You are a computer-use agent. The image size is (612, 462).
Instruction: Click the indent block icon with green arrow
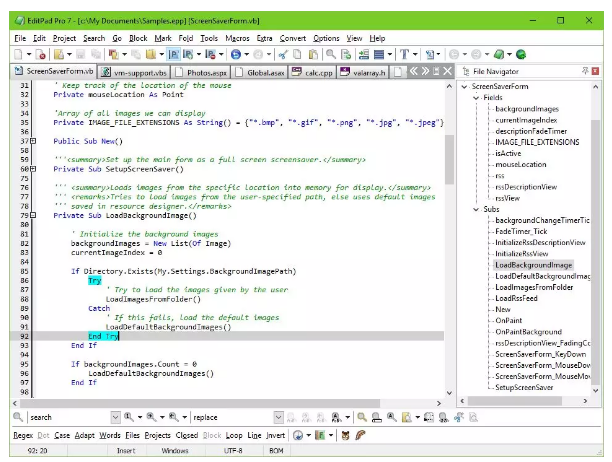[x=364, y=54]
